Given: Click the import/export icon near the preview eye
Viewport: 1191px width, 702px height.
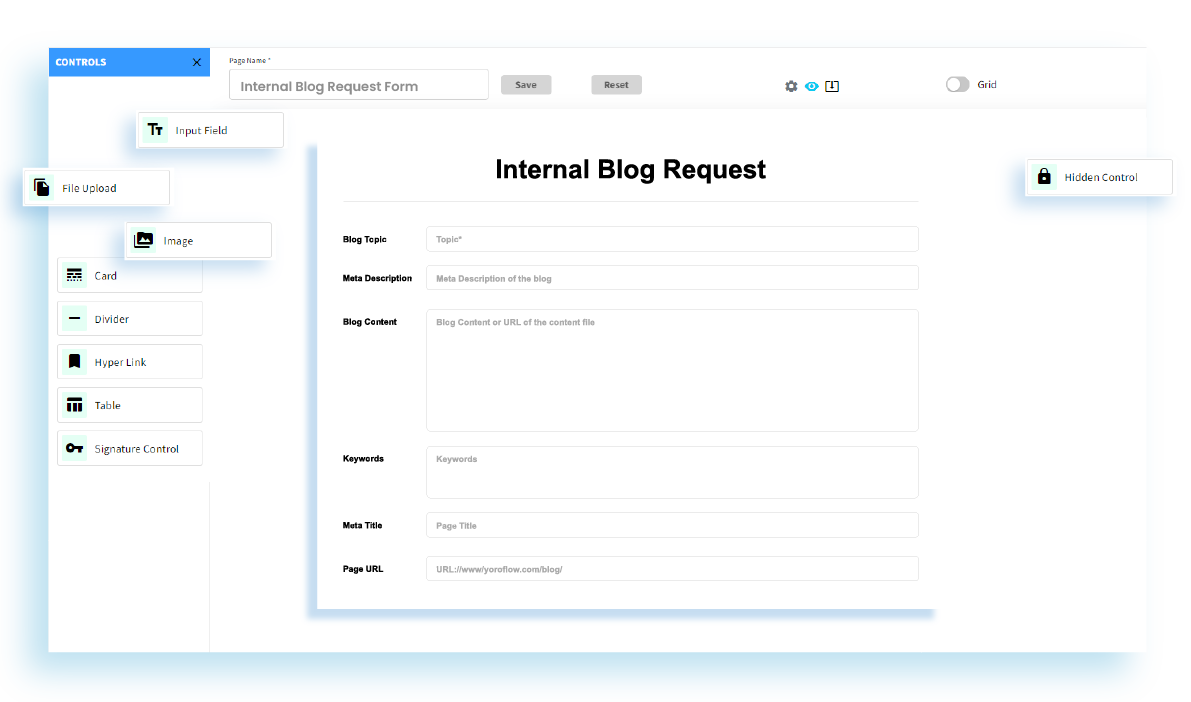Looking at the screenshot, I should click(832, 86).
